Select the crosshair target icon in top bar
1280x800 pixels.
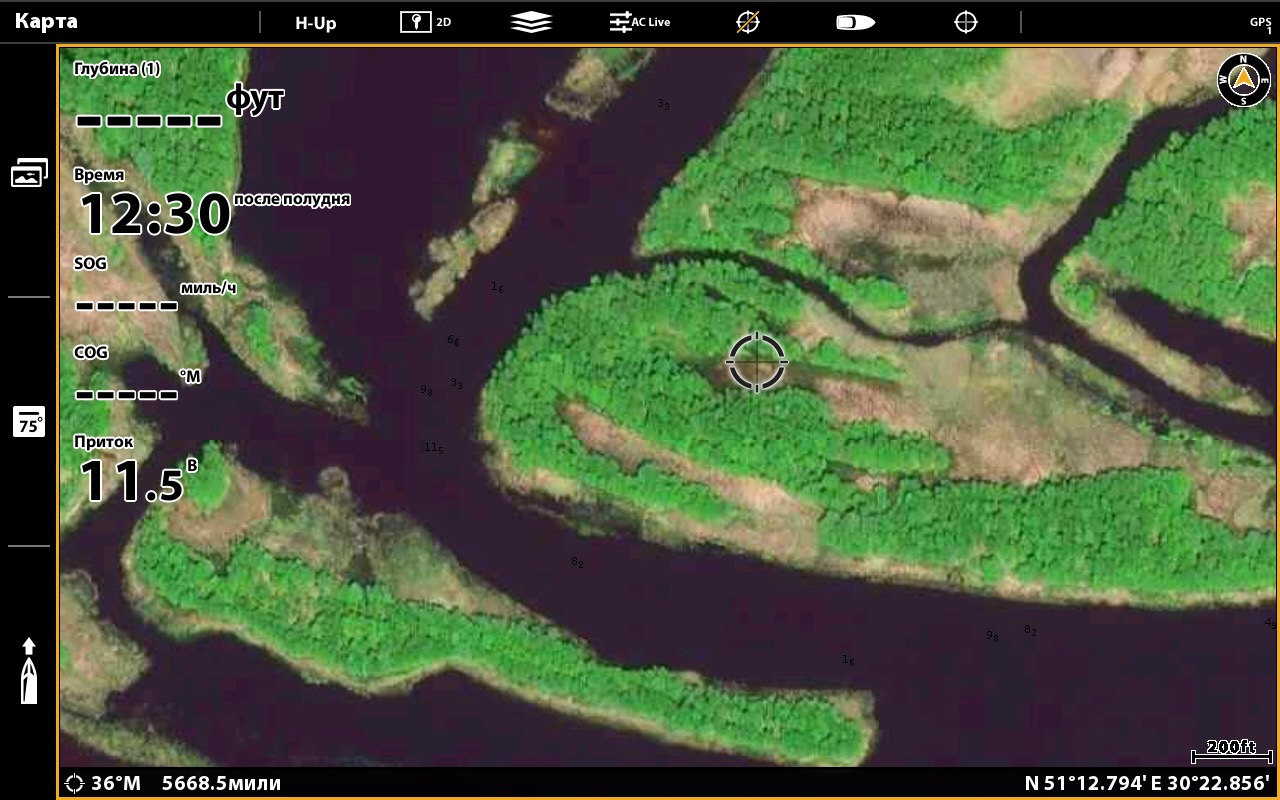tap(965, 22)
